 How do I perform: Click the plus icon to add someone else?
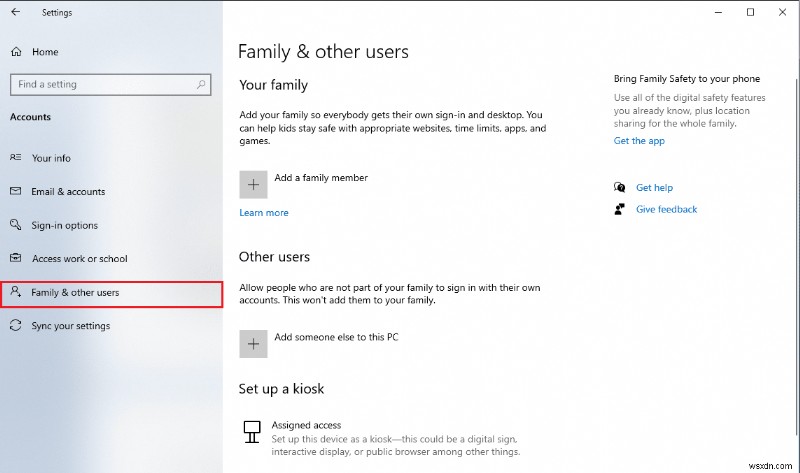(x=253, y=344)
